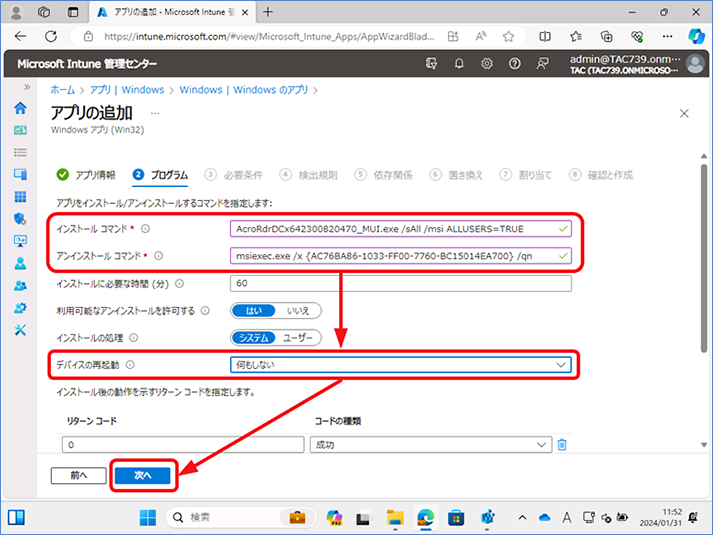Show info tooltip for インストール コマンド
This screenshot has height=535, width=713.
click(x=145, y=229)
